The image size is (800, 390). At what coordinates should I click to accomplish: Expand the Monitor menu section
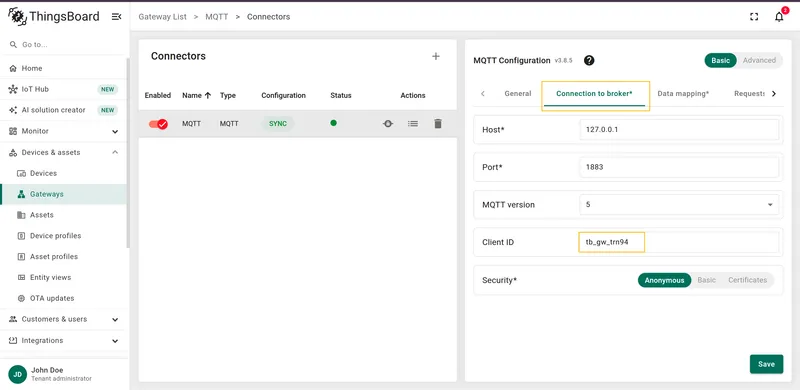click(115, 132)
